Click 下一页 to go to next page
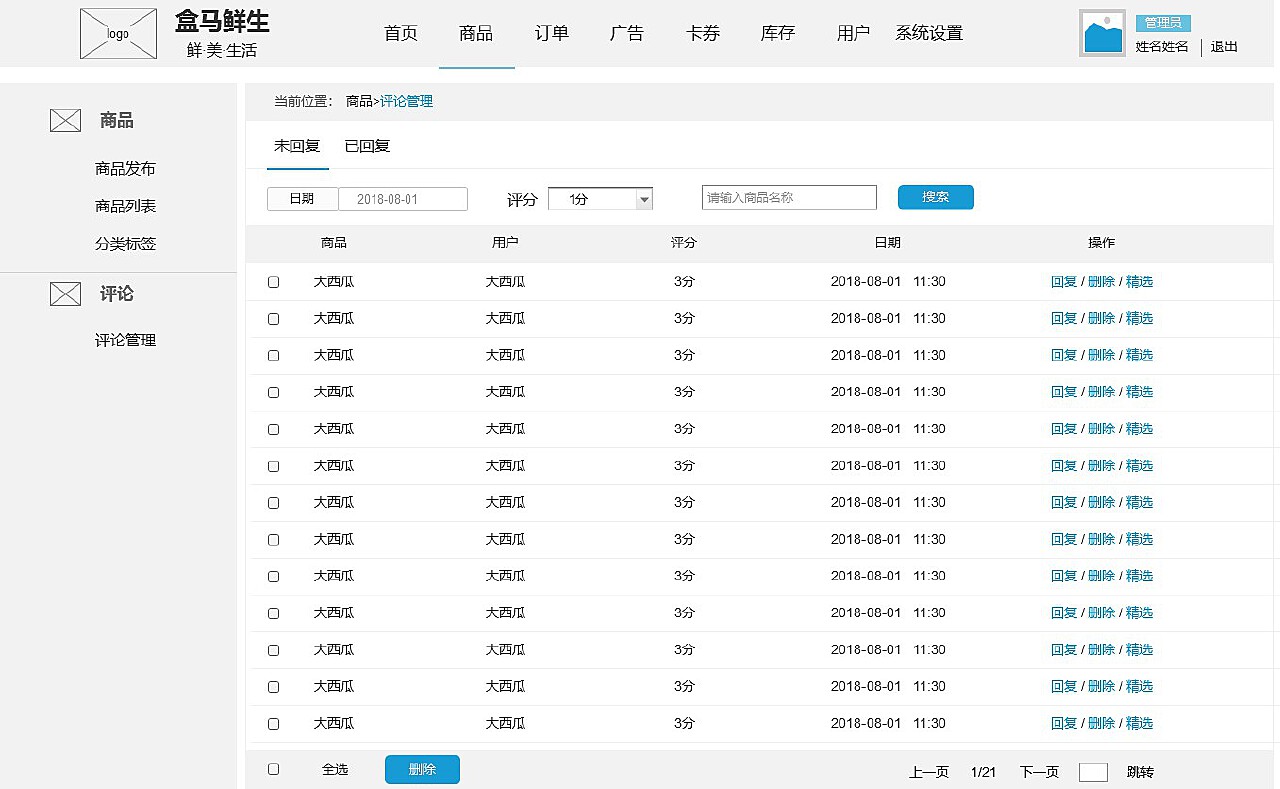1280x789 pixels. 1037,772
